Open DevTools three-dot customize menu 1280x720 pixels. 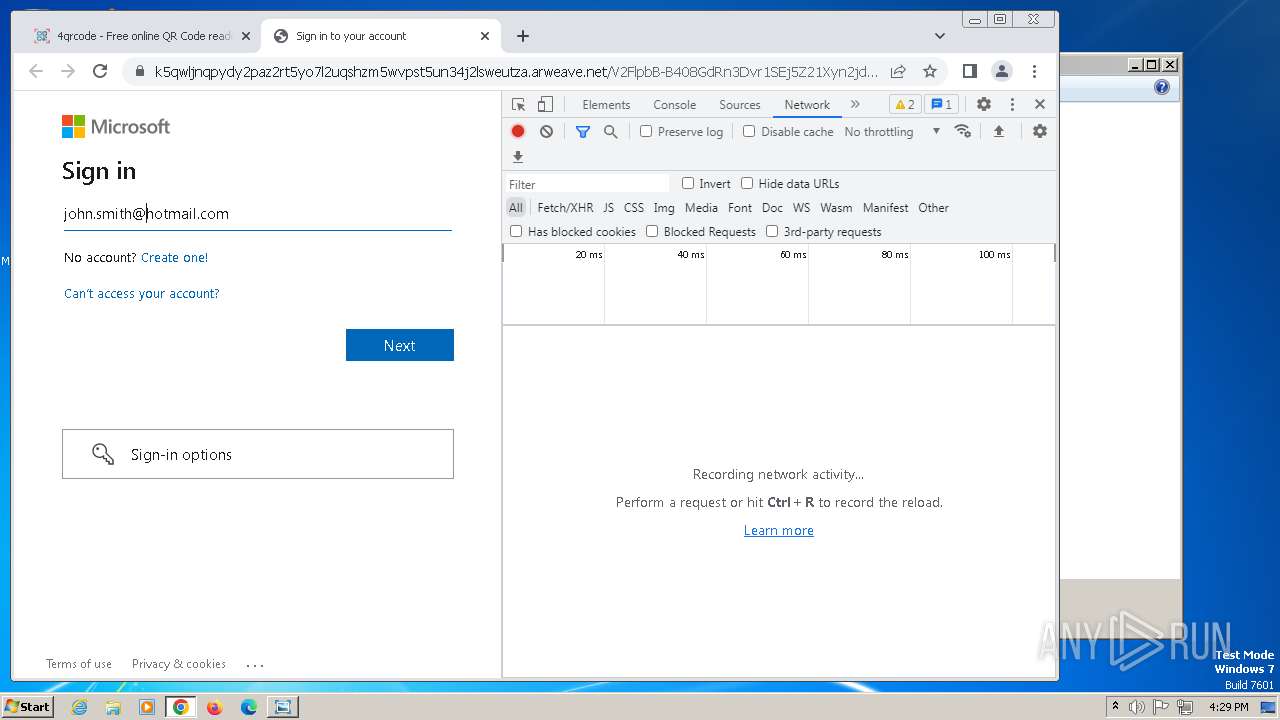point(1012,104)
